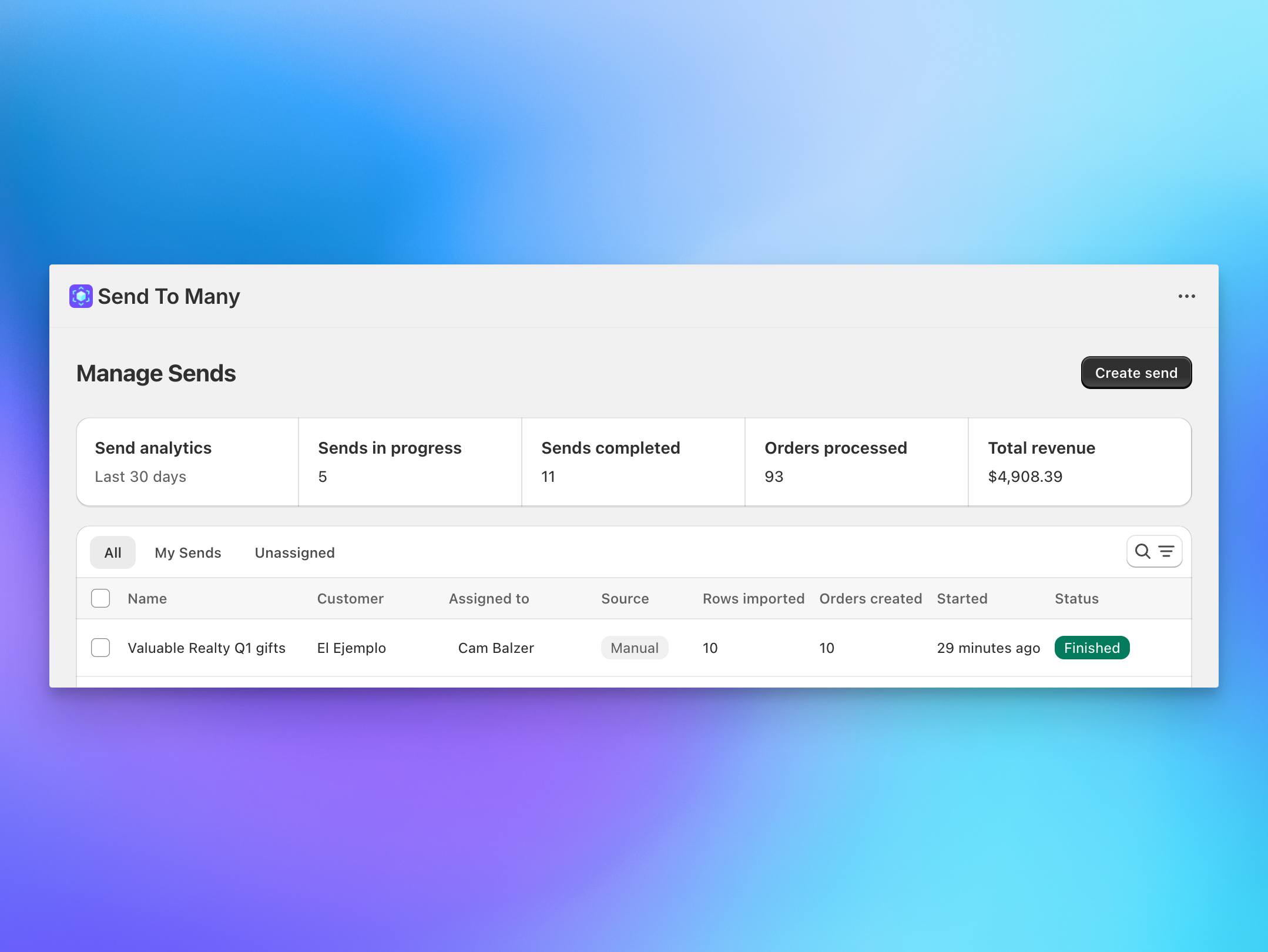This screenshot has height=952, width=1268.
Task: Select all sends via header checkbox
Action: pyautogui.click(x=100, y=598)
